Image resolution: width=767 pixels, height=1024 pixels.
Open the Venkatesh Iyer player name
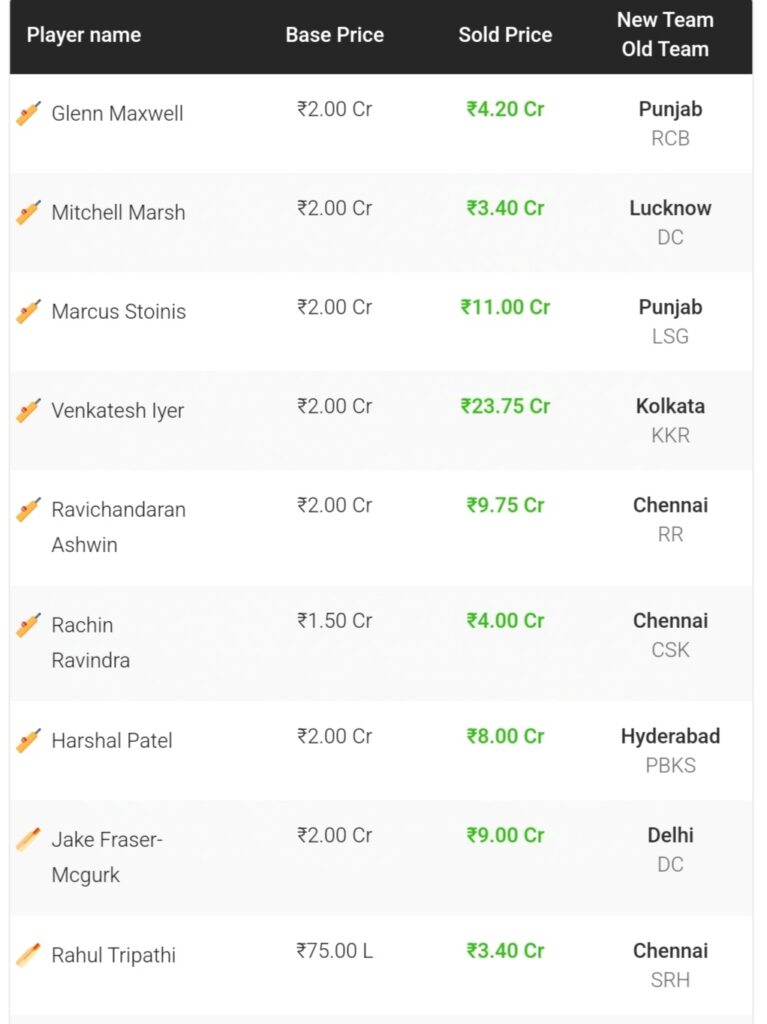tap(118, 410)
